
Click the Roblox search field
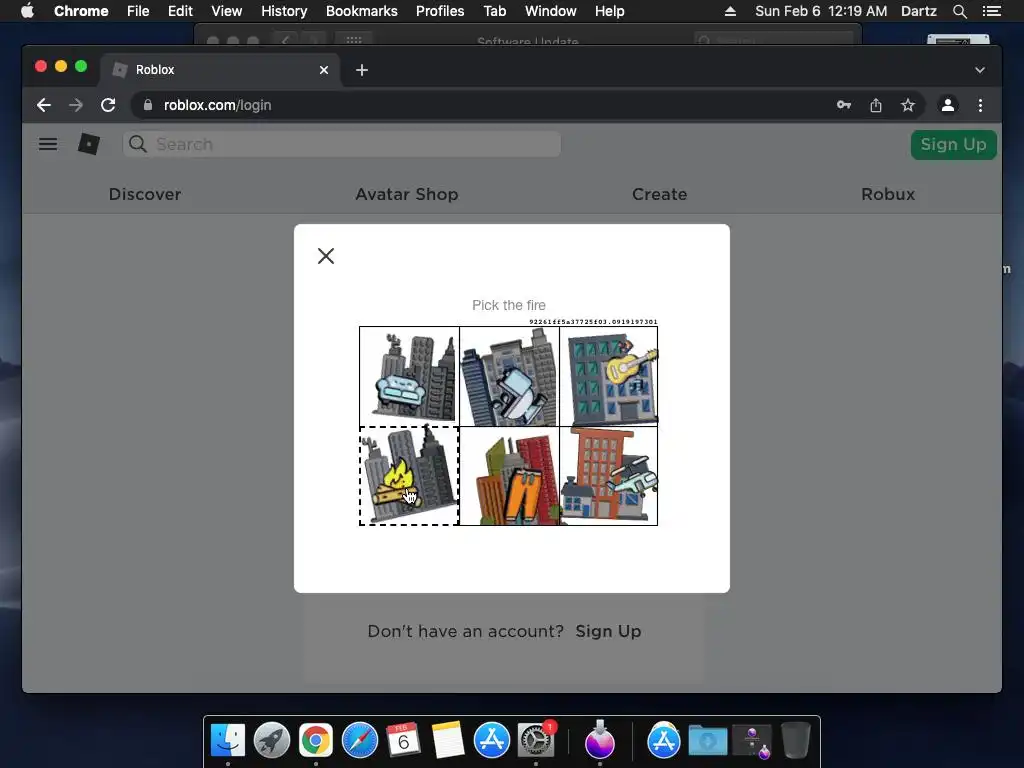click(x=342, y=144)
